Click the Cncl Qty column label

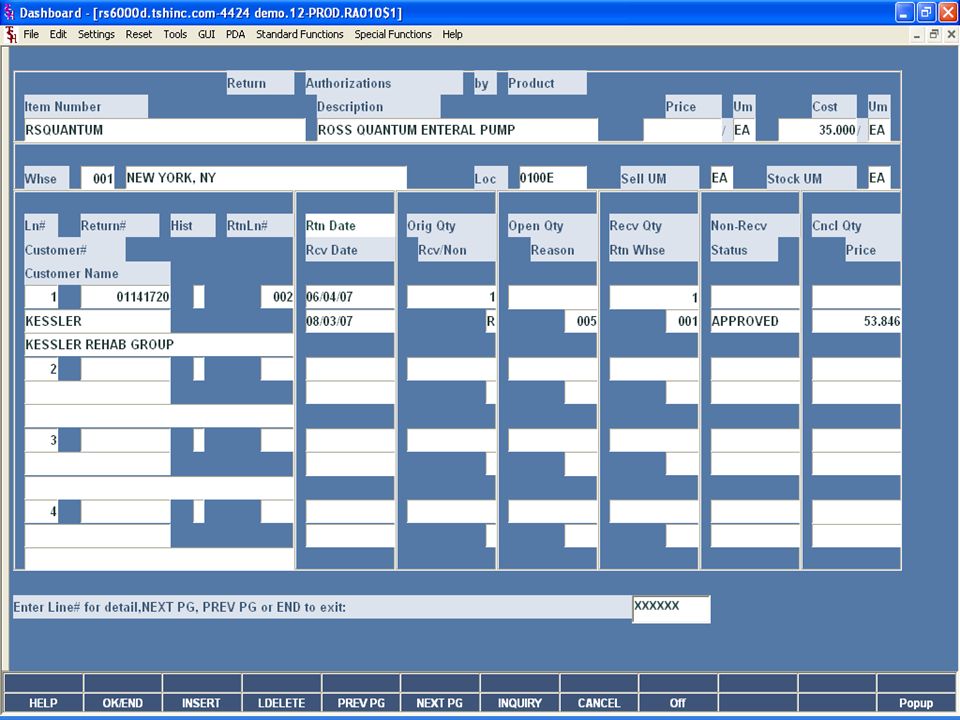click(x=856, y=225)
